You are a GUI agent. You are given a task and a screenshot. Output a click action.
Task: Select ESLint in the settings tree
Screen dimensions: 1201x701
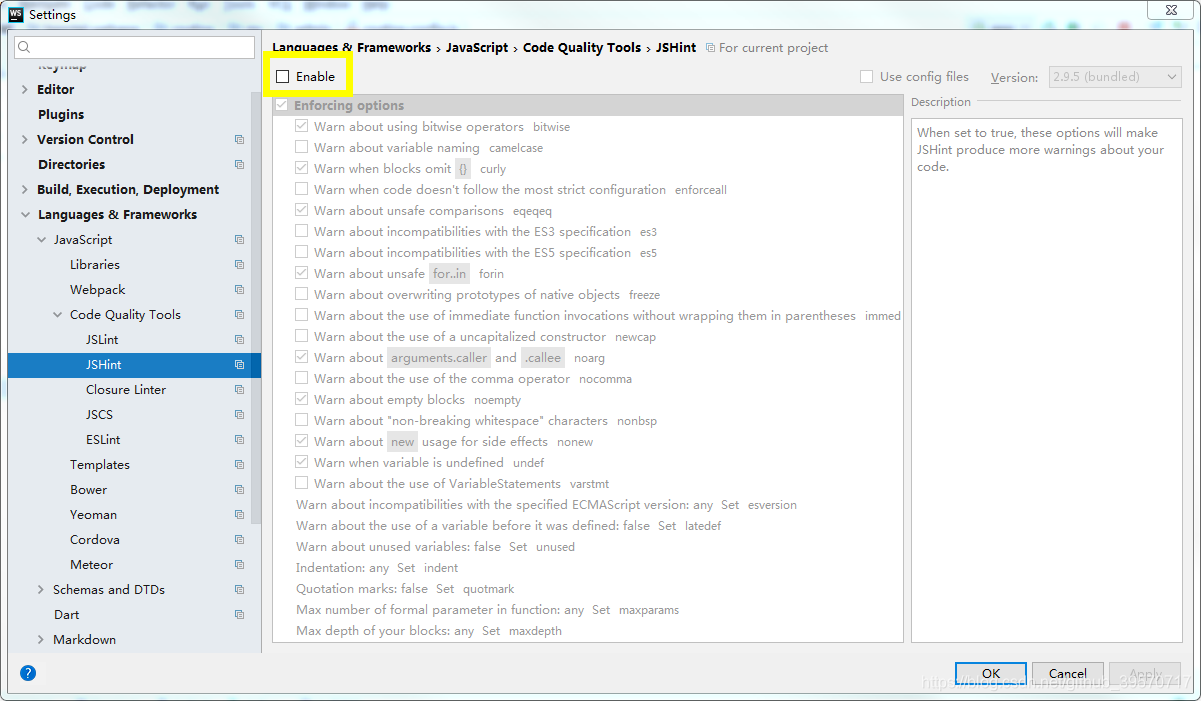(x=103, y=440)
